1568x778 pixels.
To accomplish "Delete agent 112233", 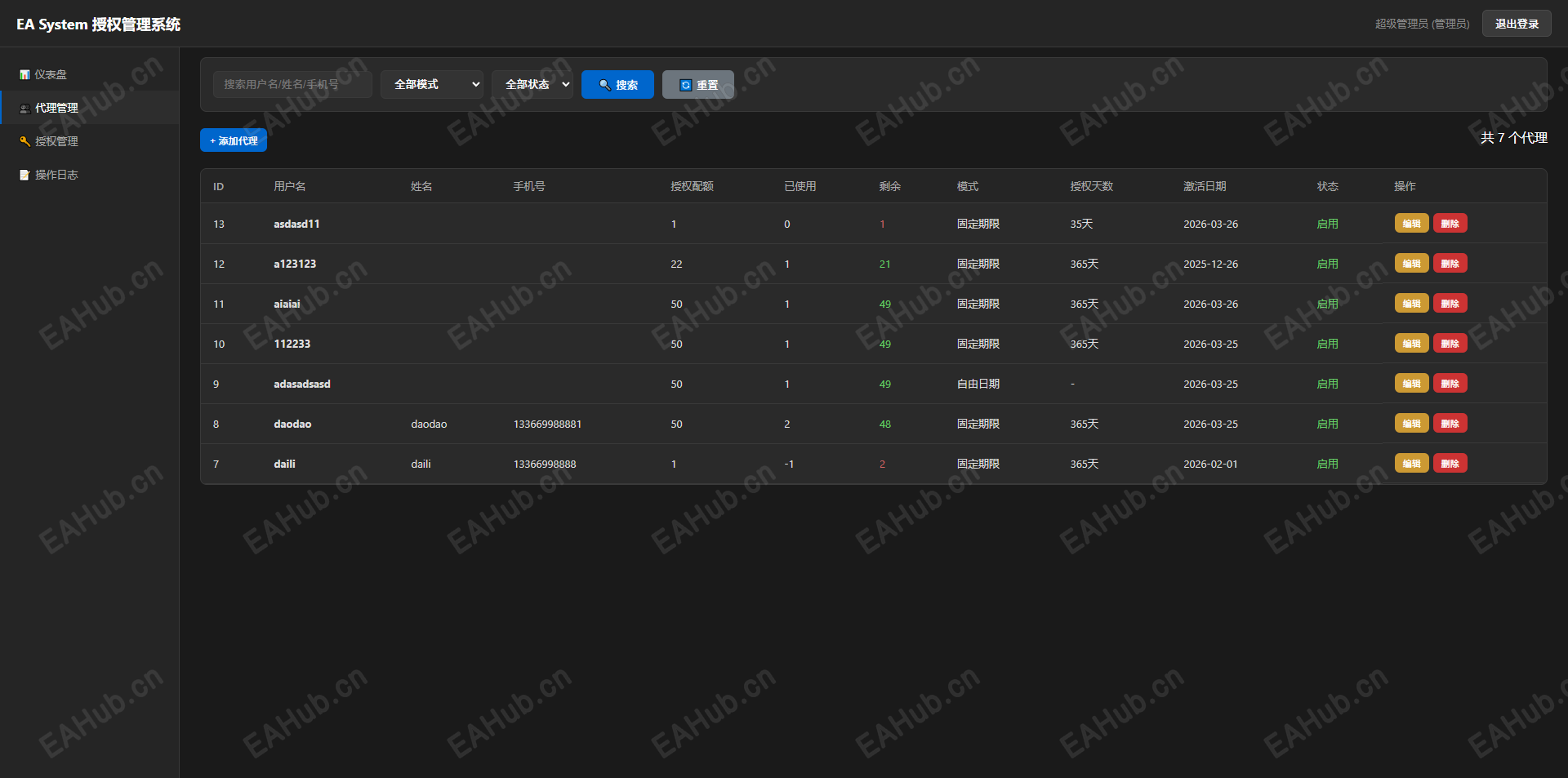I will click(1450, 344).
